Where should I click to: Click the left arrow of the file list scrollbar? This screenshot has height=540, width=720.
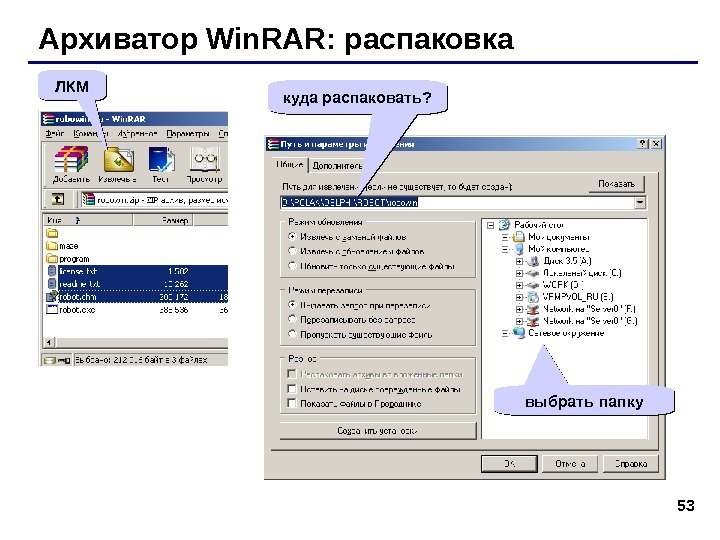point(49,342)
